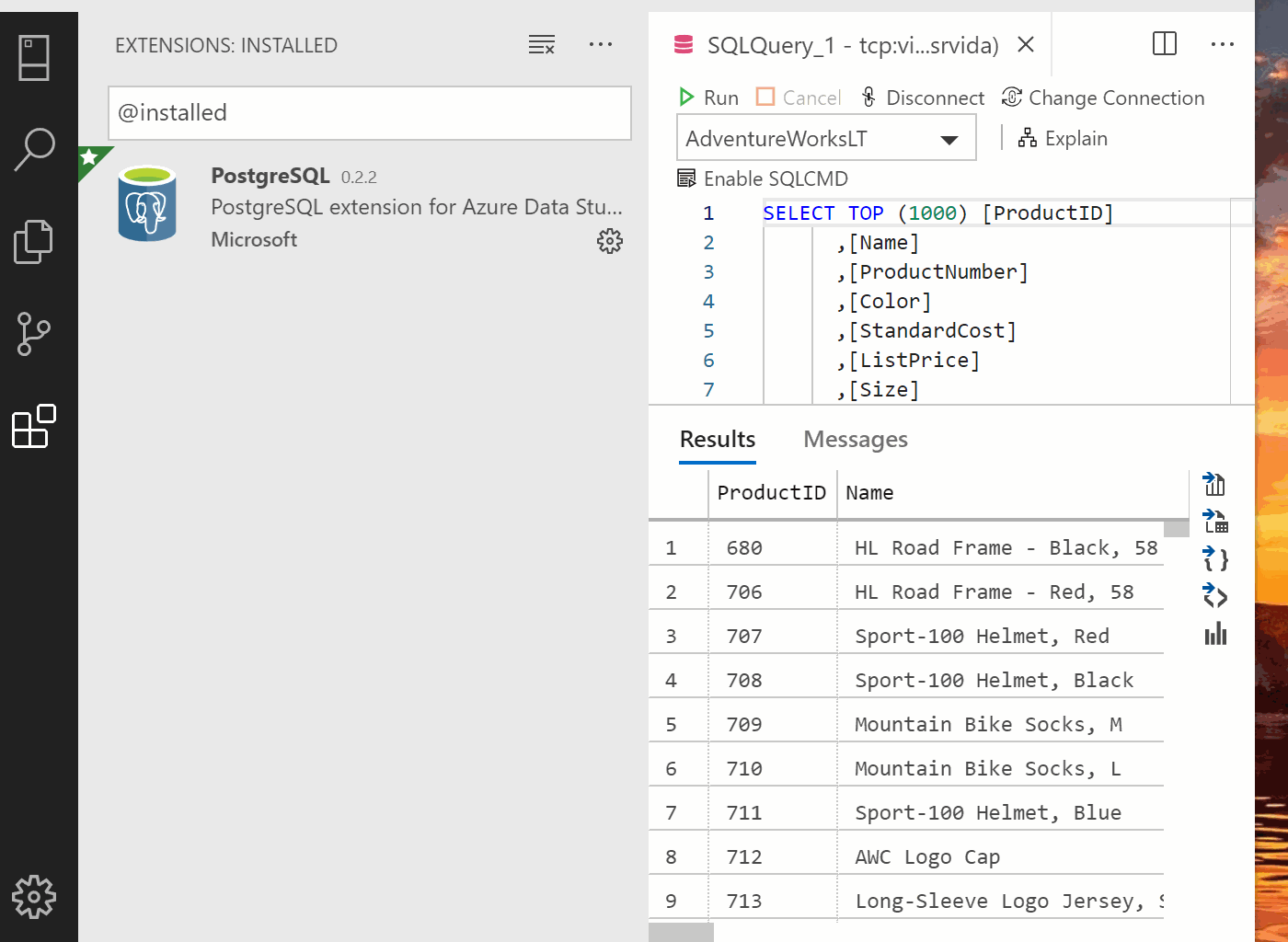Switch to the Messages tab
The height and width of the screenshot is (942, 1288).
point(855,439)
